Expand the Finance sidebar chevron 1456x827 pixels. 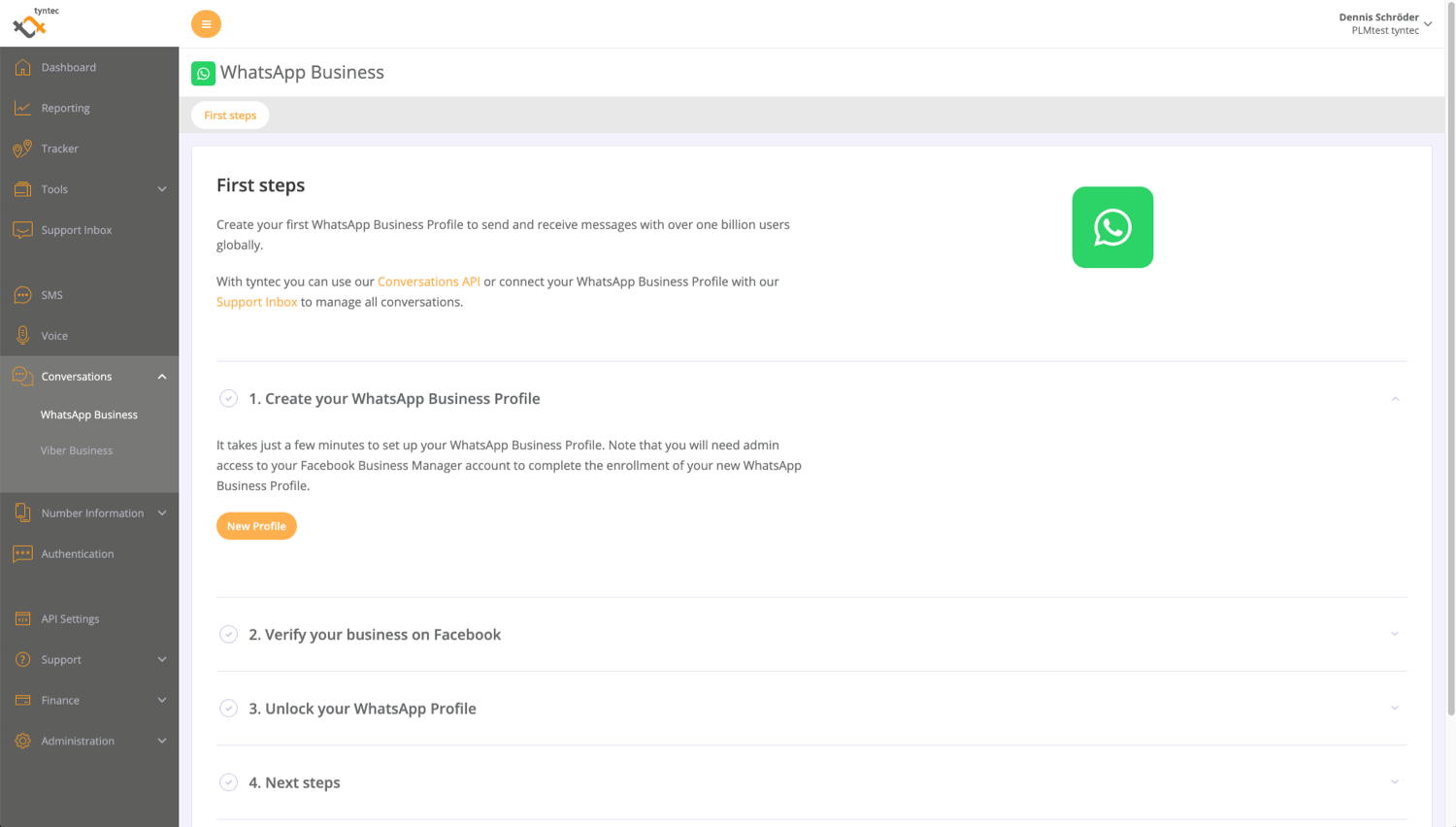[162, 700]
